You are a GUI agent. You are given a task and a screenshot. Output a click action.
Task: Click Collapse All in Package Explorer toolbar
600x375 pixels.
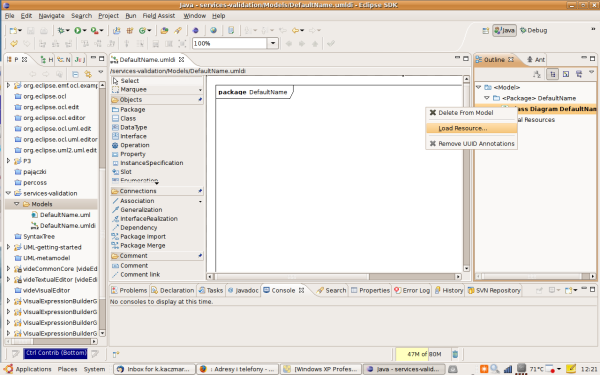75,74
